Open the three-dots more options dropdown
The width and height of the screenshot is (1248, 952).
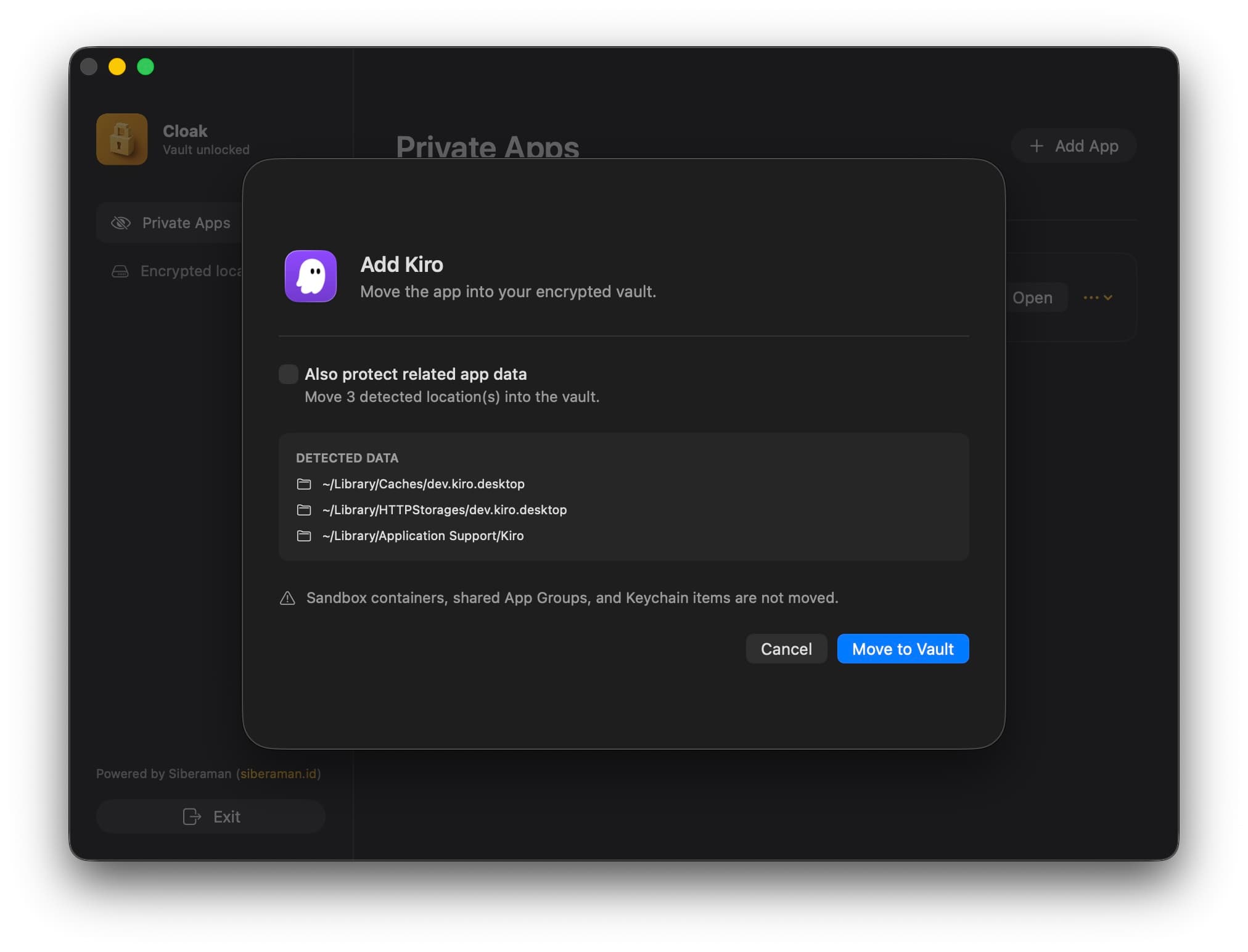tap(1098, 298)
